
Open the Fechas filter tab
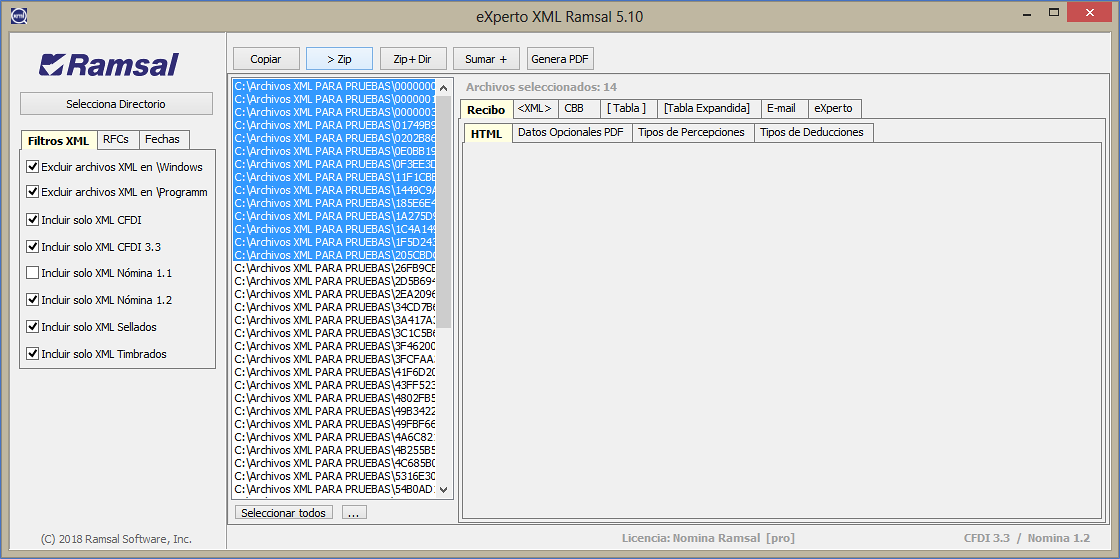[x=162, y=139]
